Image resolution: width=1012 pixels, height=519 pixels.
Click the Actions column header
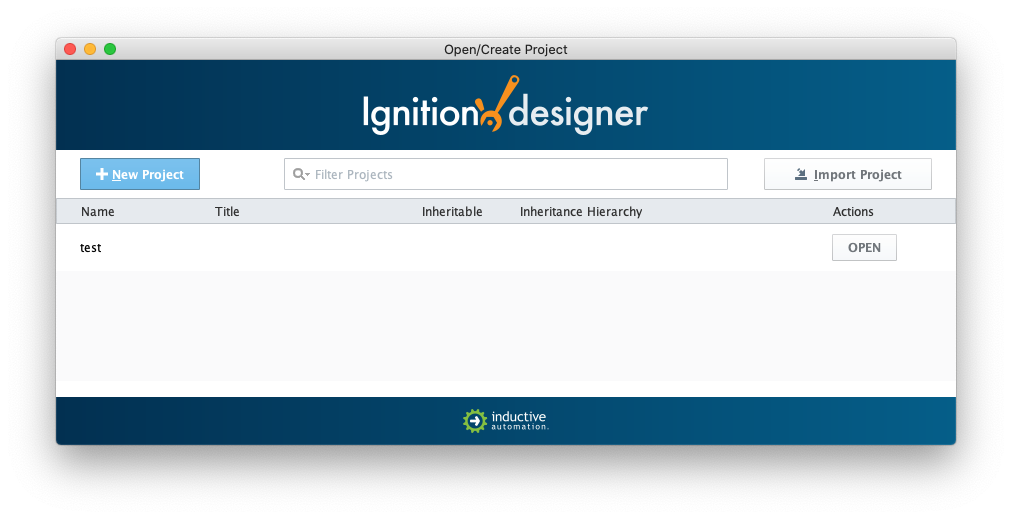tap(853, 212)
